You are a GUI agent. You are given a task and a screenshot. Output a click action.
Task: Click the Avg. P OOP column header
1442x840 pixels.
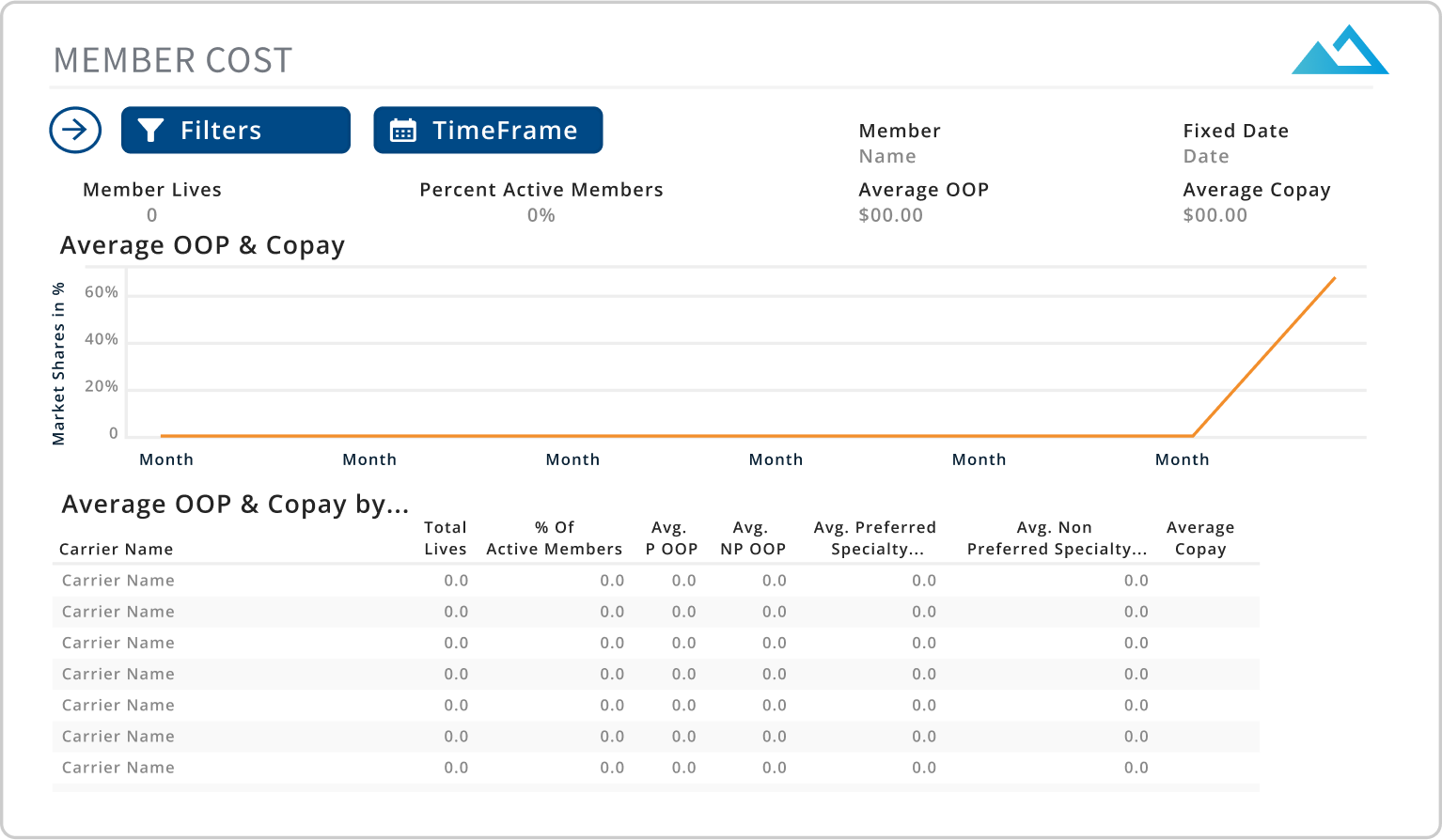click(670, 538)
